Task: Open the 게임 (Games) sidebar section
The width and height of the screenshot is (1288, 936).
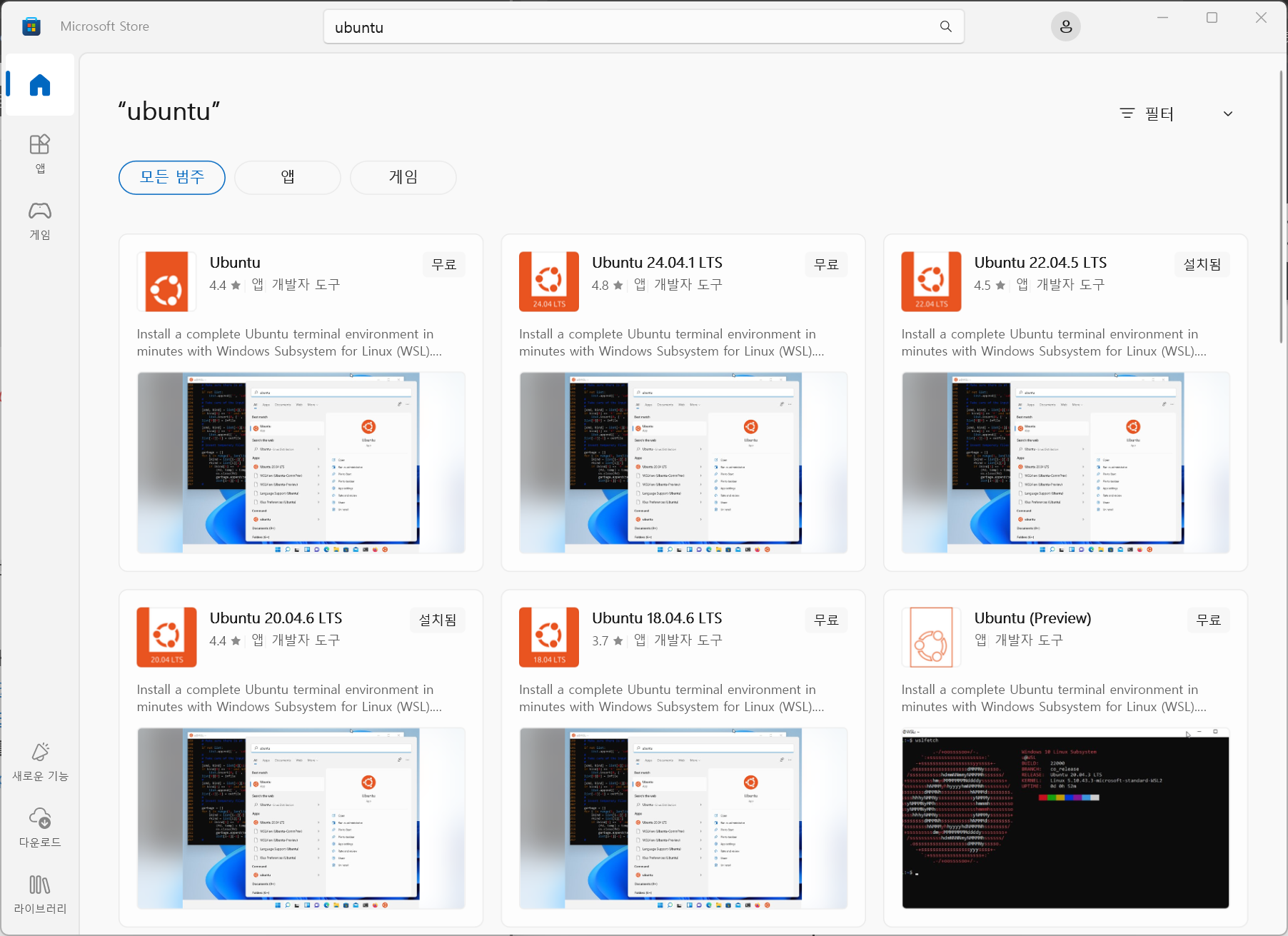Action: [40, 220]
